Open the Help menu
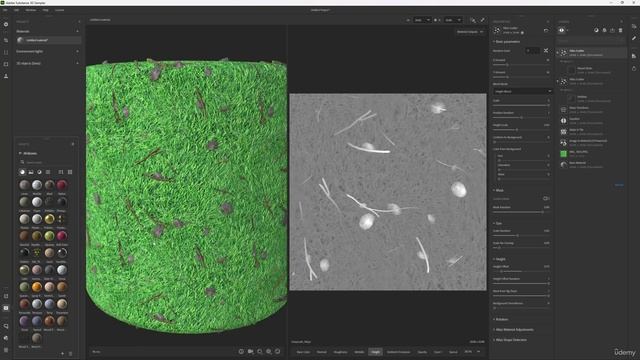The height and width of the screenshot is (360, 640). pos(45,10)
